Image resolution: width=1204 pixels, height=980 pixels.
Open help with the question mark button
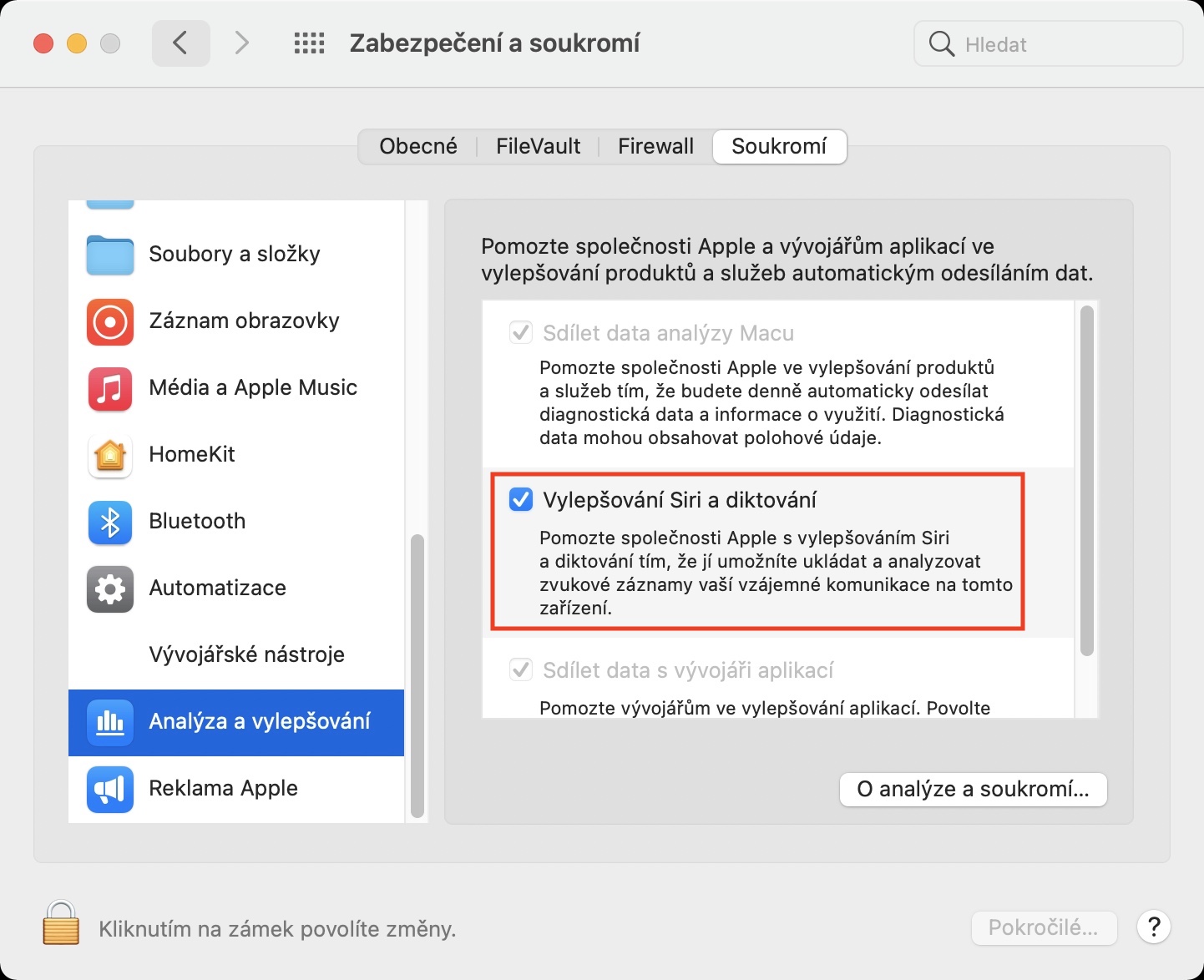(1154, 927)
